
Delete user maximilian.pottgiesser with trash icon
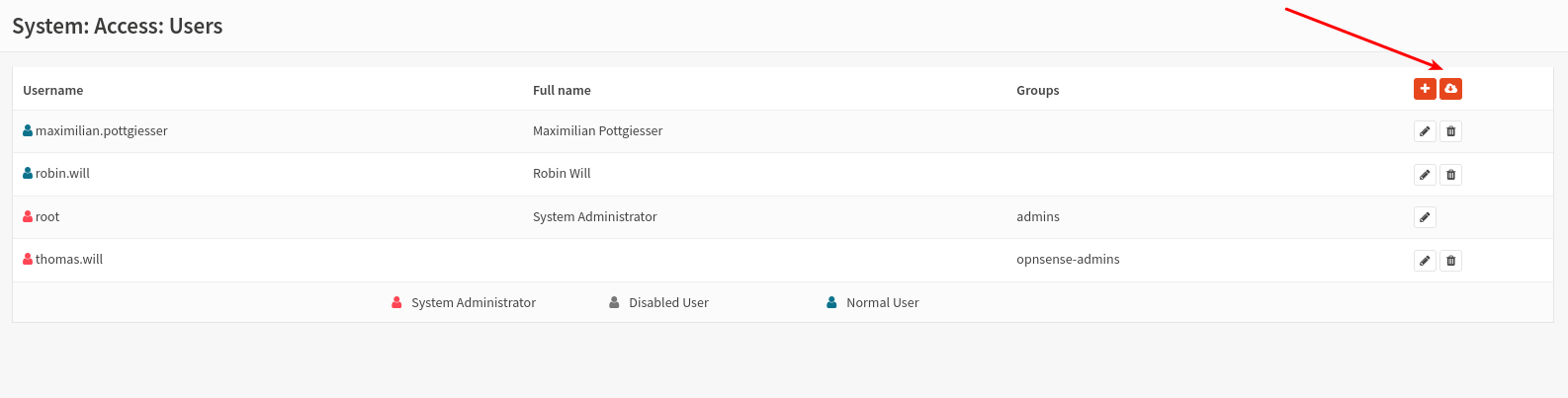[x=1450, y=131]
